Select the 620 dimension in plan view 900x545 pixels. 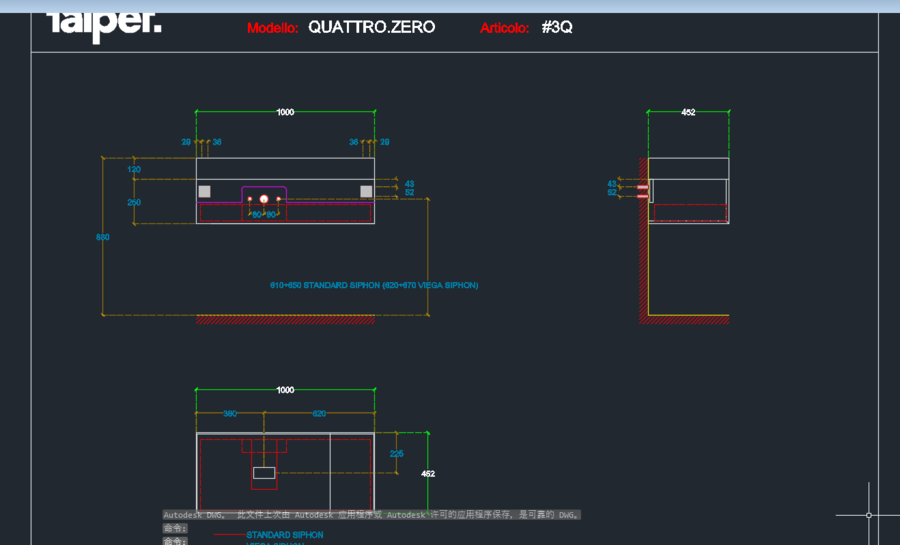[319, 414]
